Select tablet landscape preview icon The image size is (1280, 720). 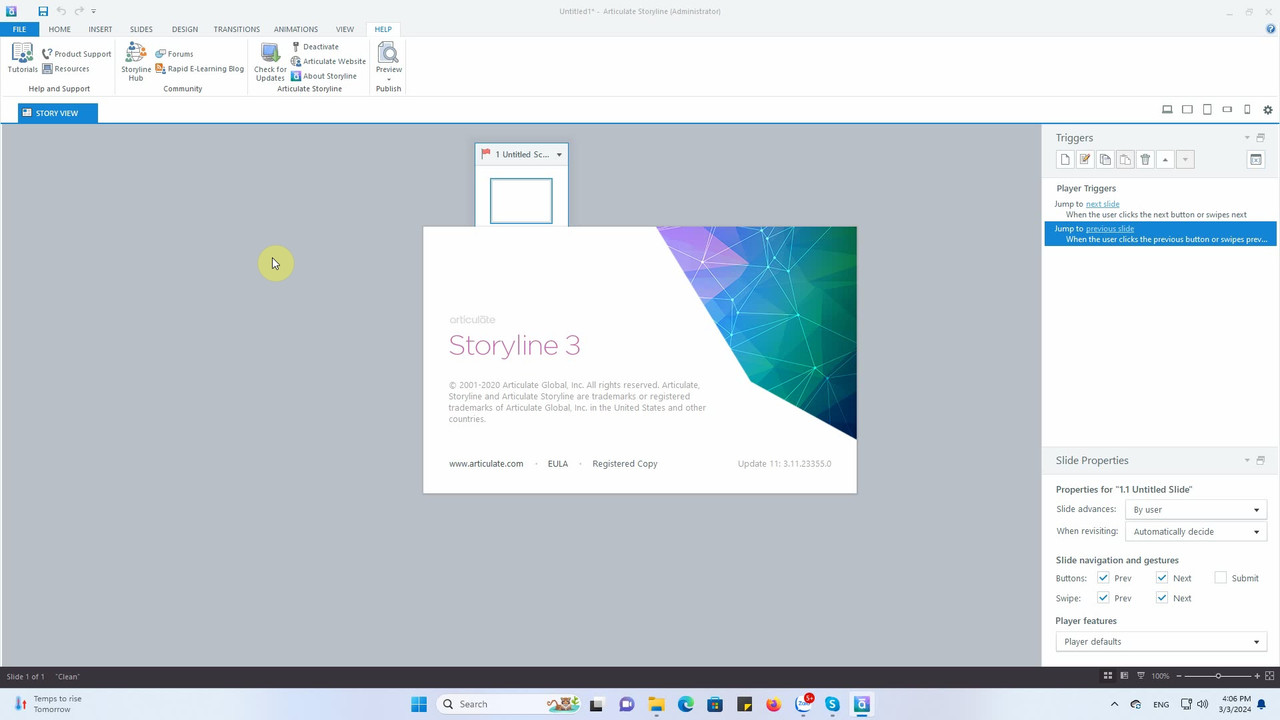[x=1187, y=110]
